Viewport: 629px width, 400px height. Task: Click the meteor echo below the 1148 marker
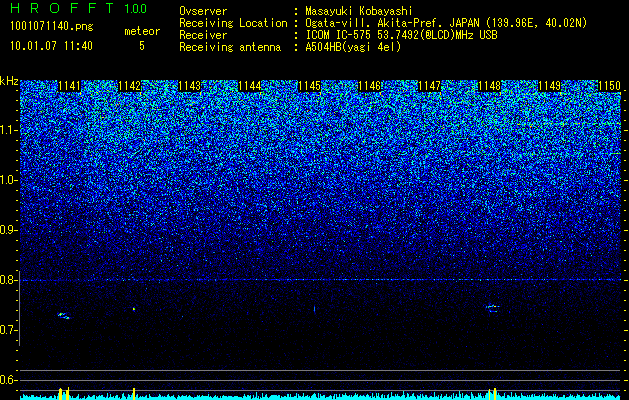tap(493, 308)
